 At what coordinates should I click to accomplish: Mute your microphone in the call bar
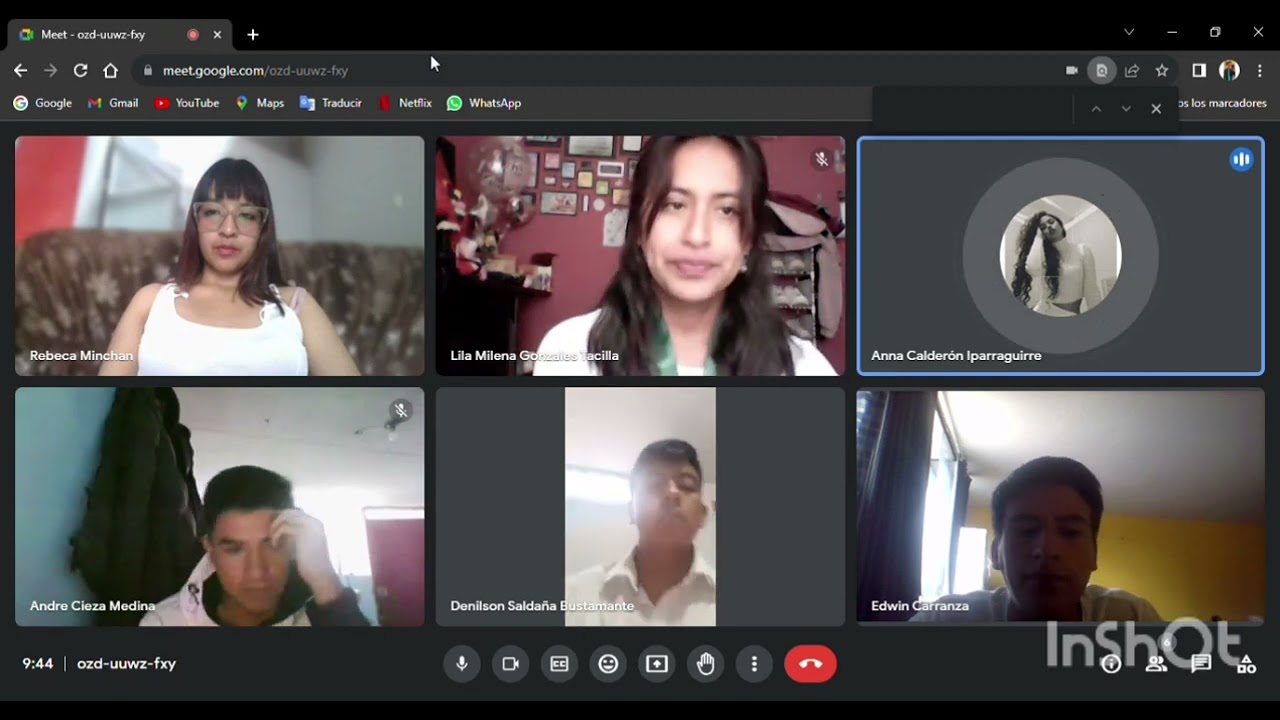coord(461,664)
